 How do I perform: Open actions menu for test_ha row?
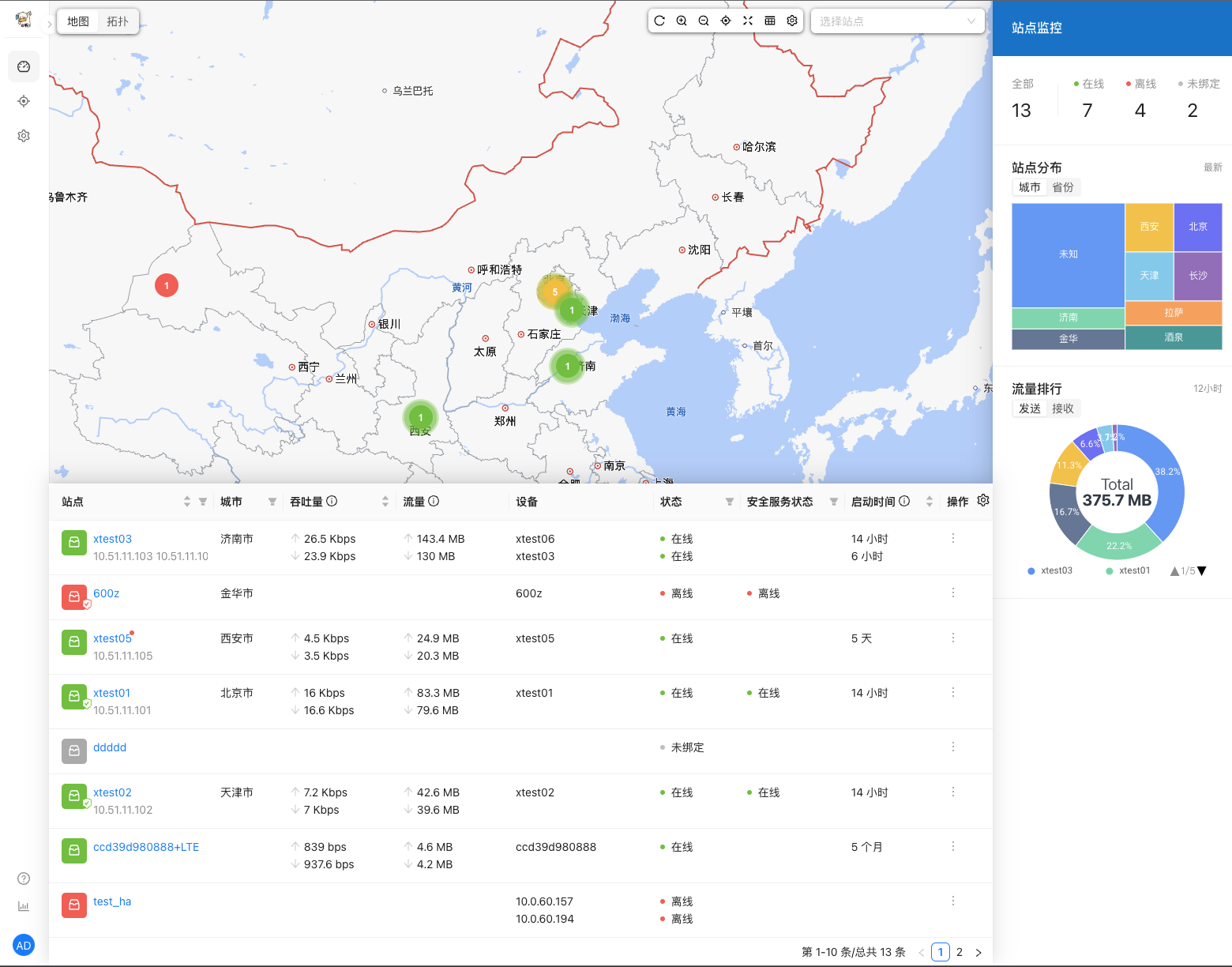point(953,901)
